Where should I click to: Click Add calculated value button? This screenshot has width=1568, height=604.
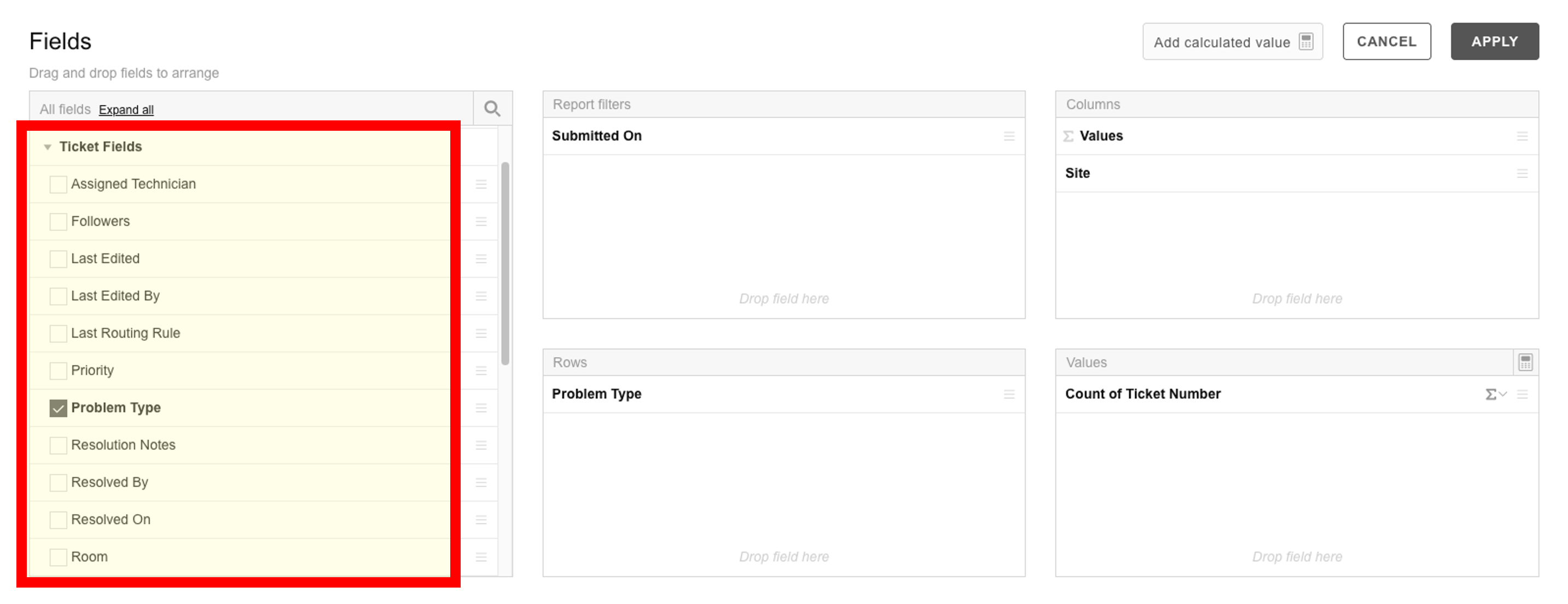coord(1233,42)
